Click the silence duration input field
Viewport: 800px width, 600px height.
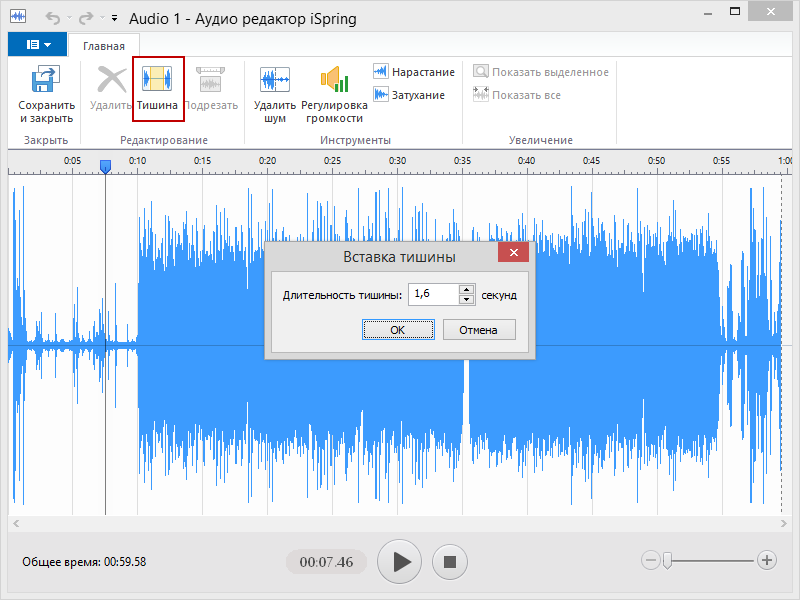pyautogui.click(x=434, y=294)
